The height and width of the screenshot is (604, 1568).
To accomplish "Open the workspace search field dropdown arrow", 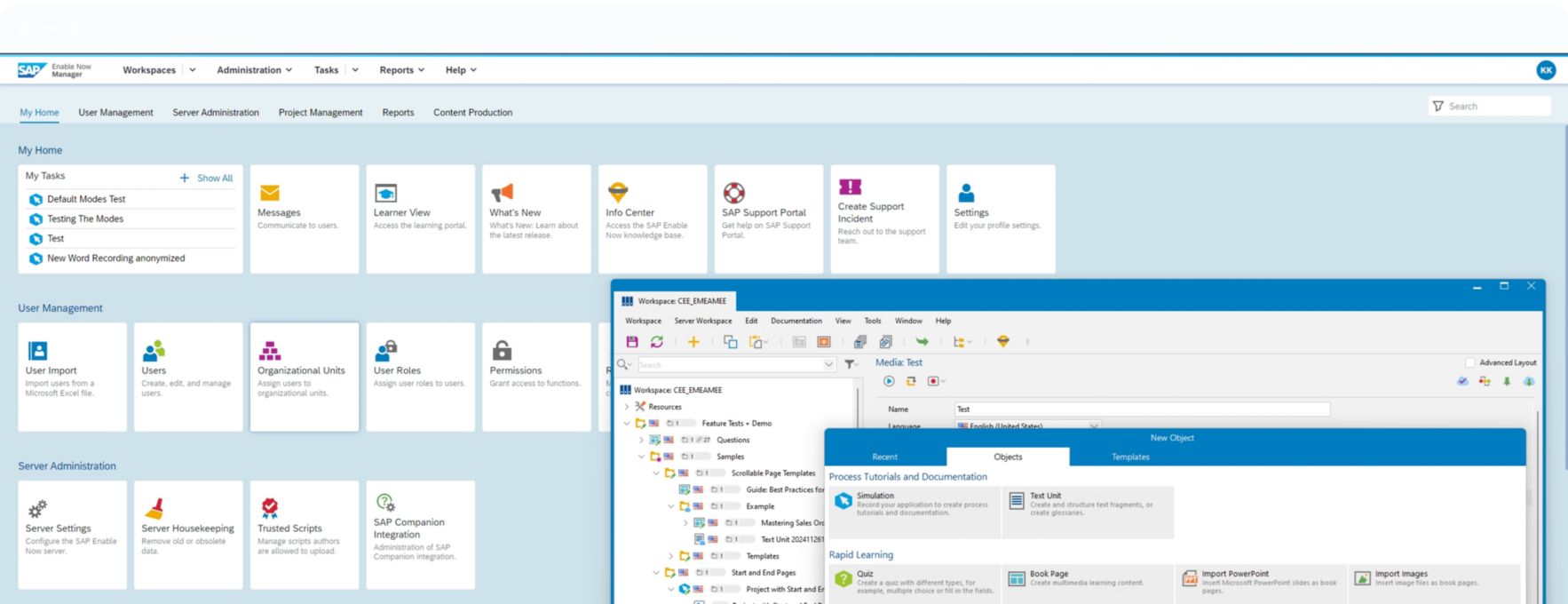I will [828, 364].
